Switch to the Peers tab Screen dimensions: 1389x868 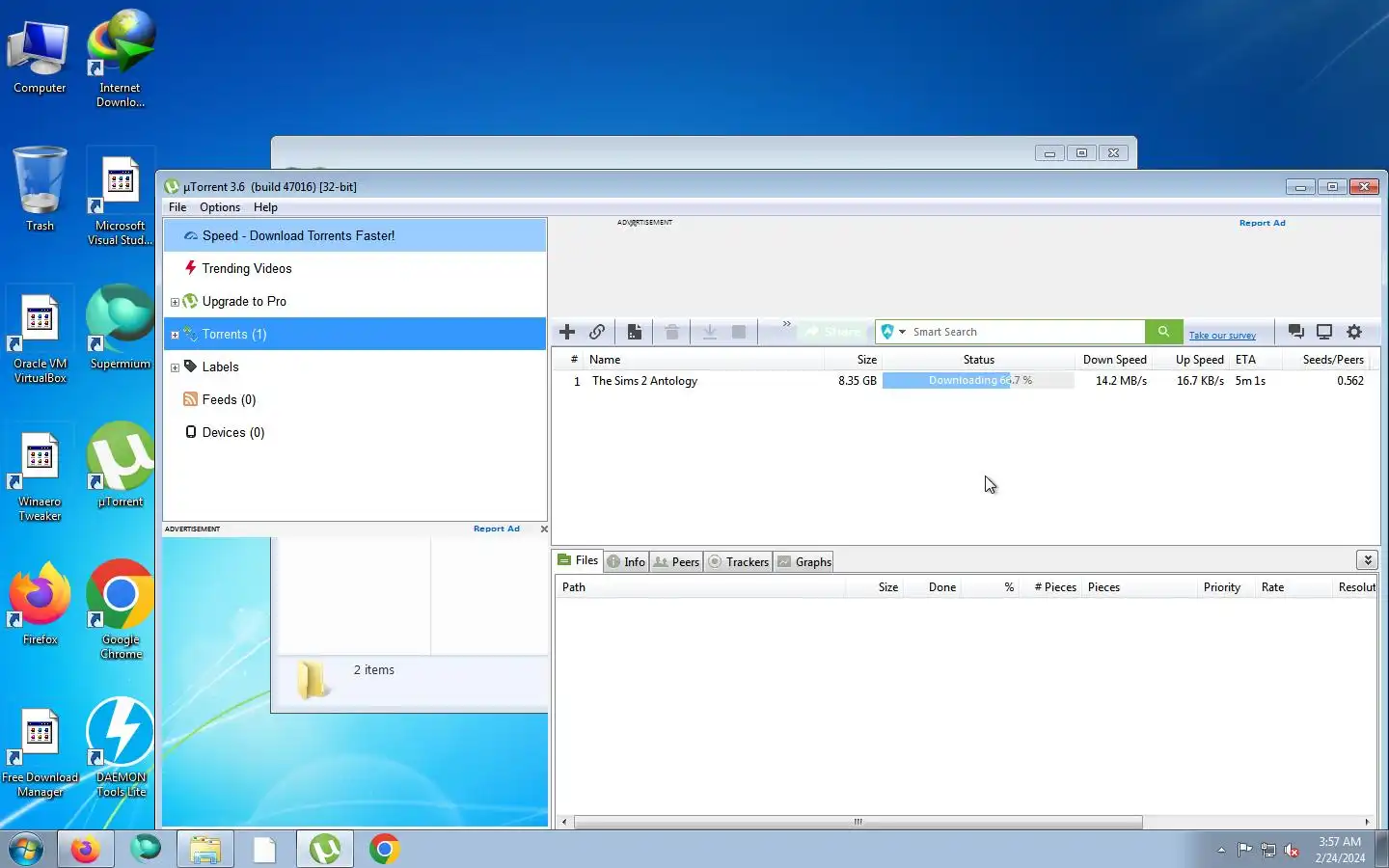(676, 561)
